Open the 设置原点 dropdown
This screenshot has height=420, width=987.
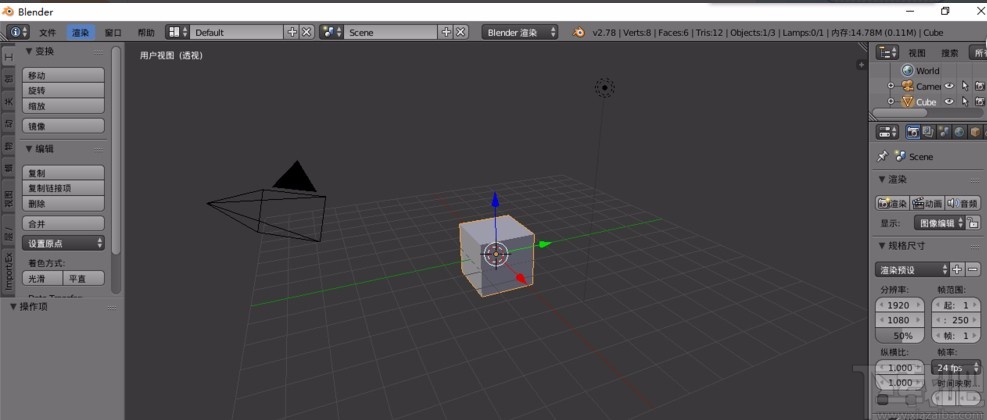tap(64, 243)
